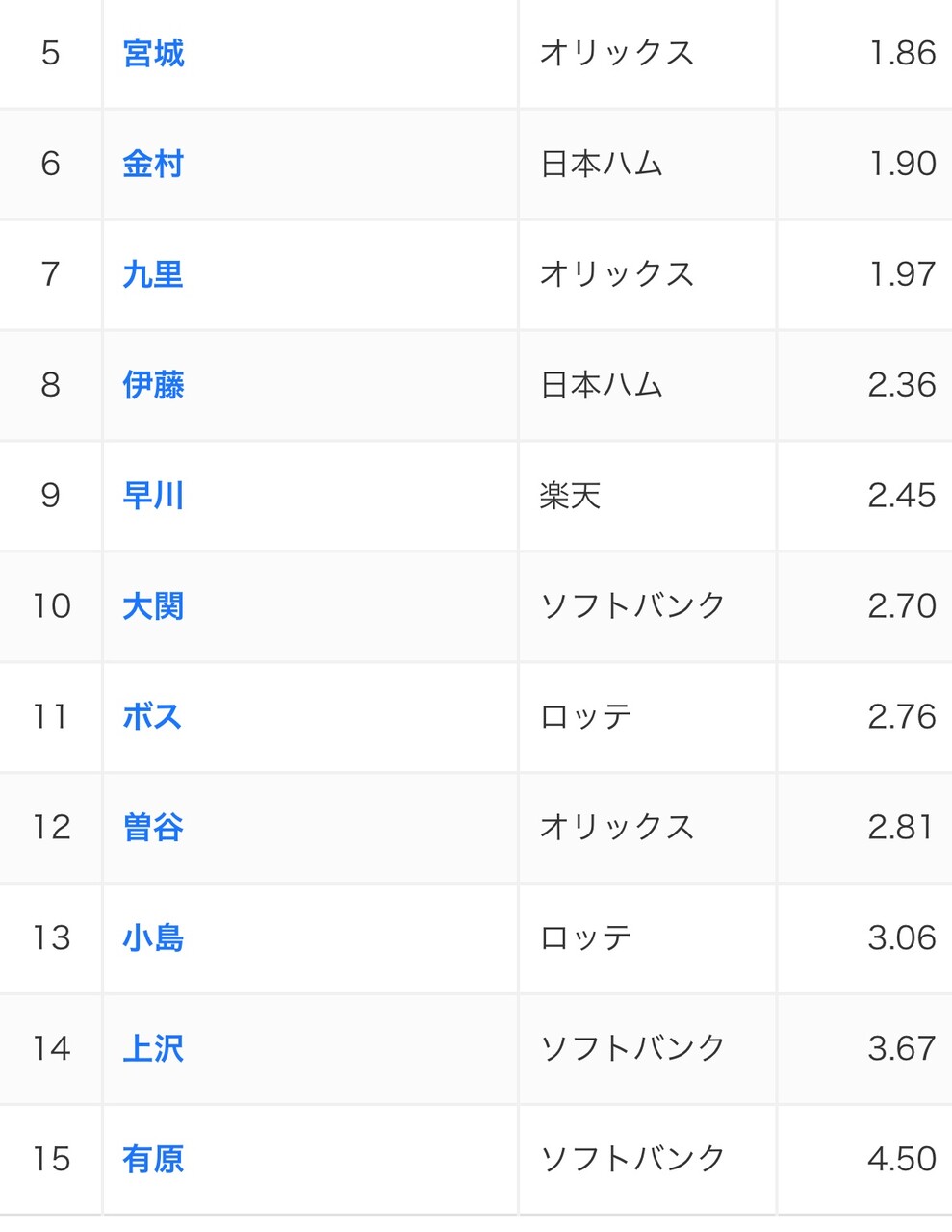Viewport: 952px width, 1232px height.
Task: Select ロッテ team cell in rank 11
Action: coord(647,717)
